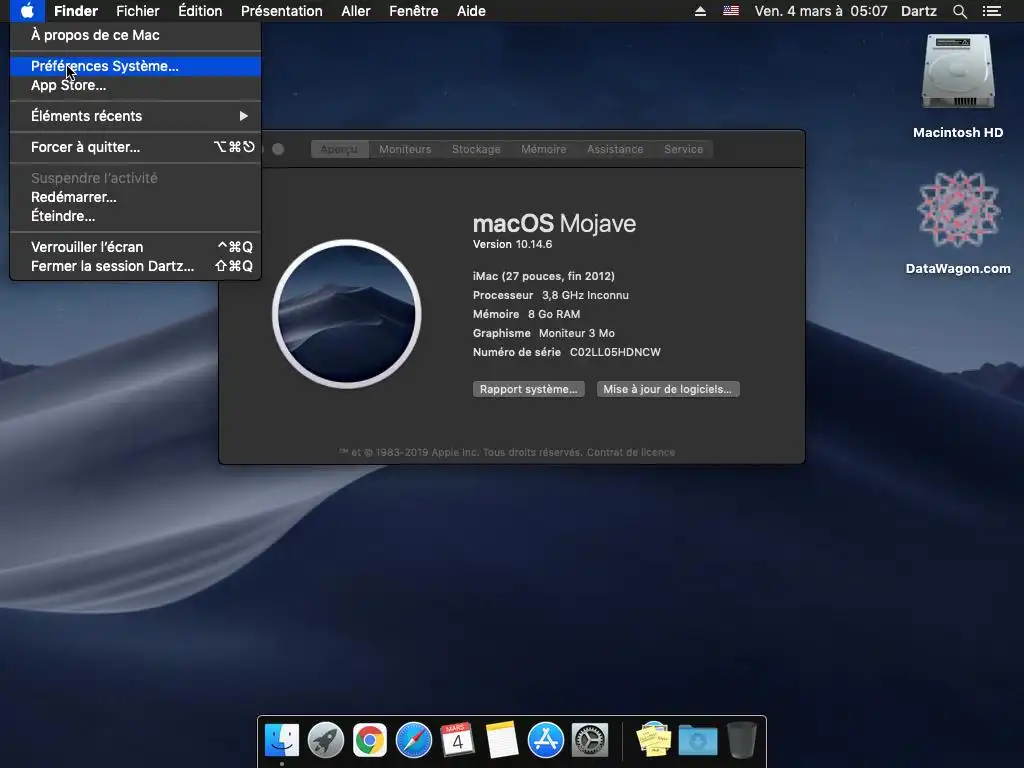1024x768 pixels.
Task: Open Downloads folder in Dock
Action: (x=697, y=741)
